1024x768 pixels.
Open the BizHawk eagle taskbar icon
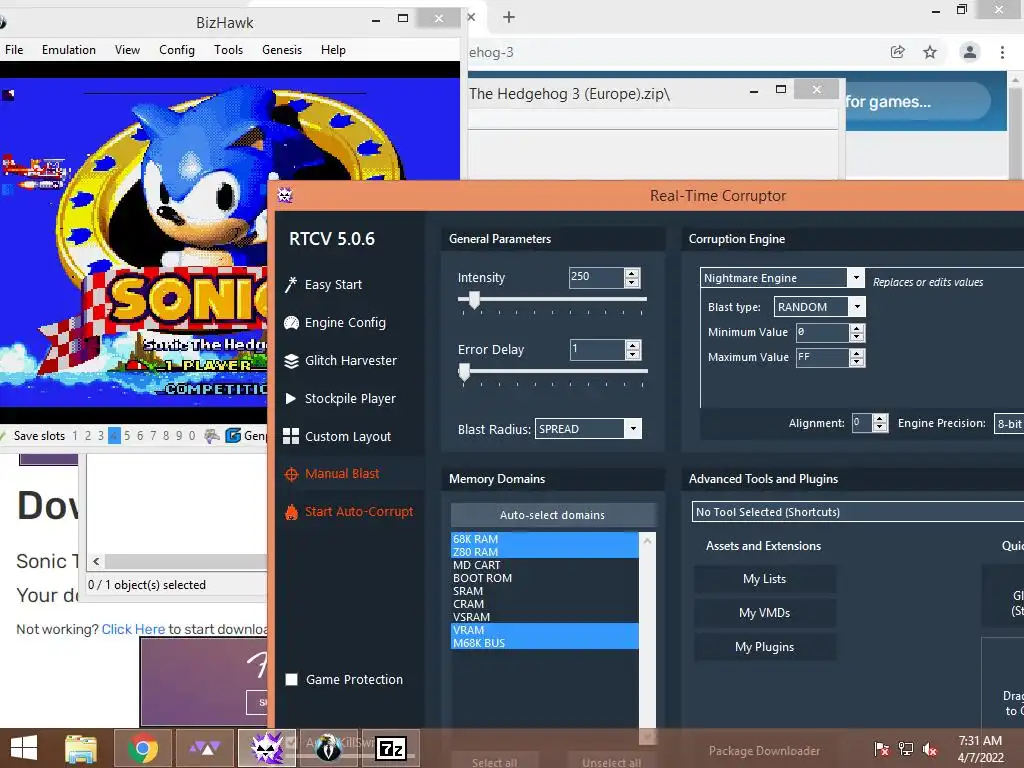pyautogui.click(x=328, y=748)
